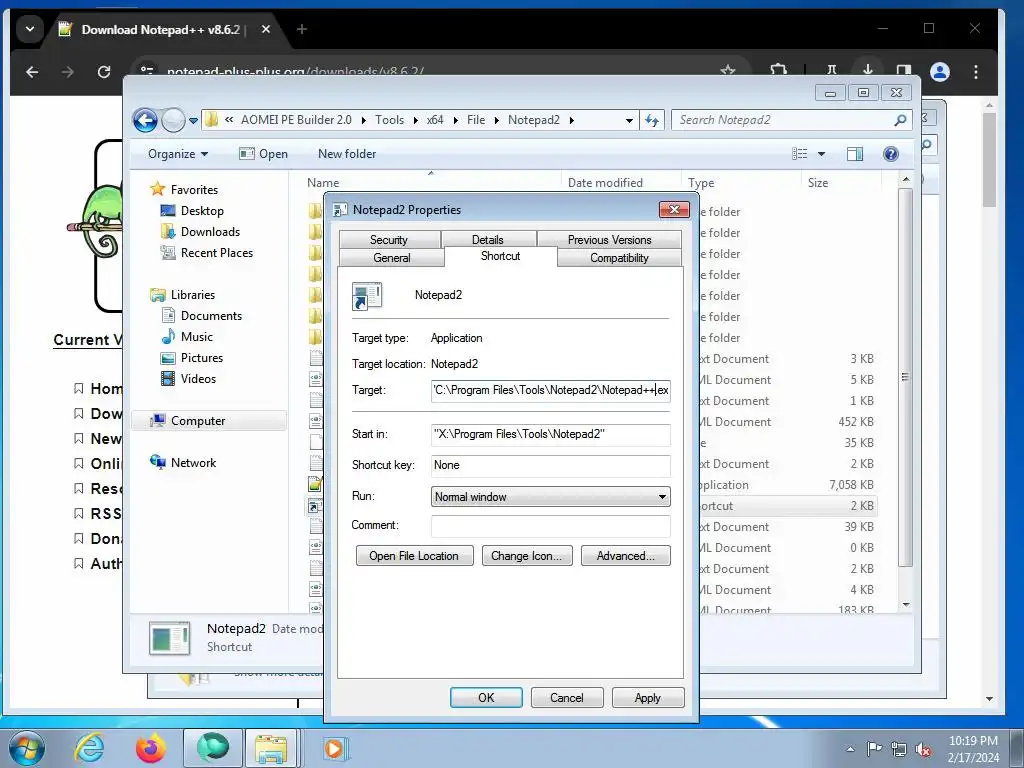Screen dimensions: 1024x768
Task: Reload the Chrome page
Action: point(104,72)
